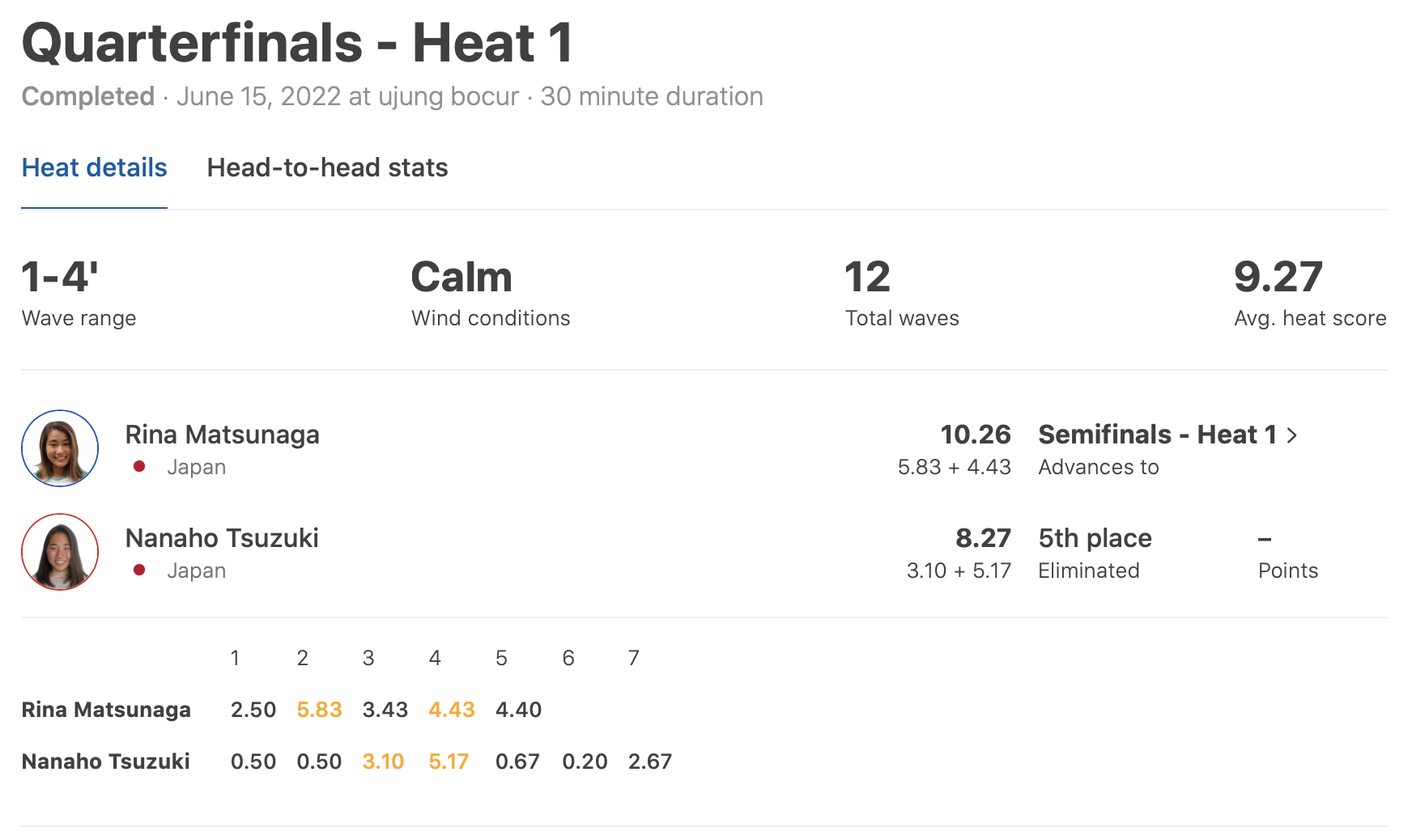Click Nanaho Tsuzuki's 2.67 seventh wave score
Image resolution: width=1412 pixels, height=840 pixels.
(x=650, y=762)
